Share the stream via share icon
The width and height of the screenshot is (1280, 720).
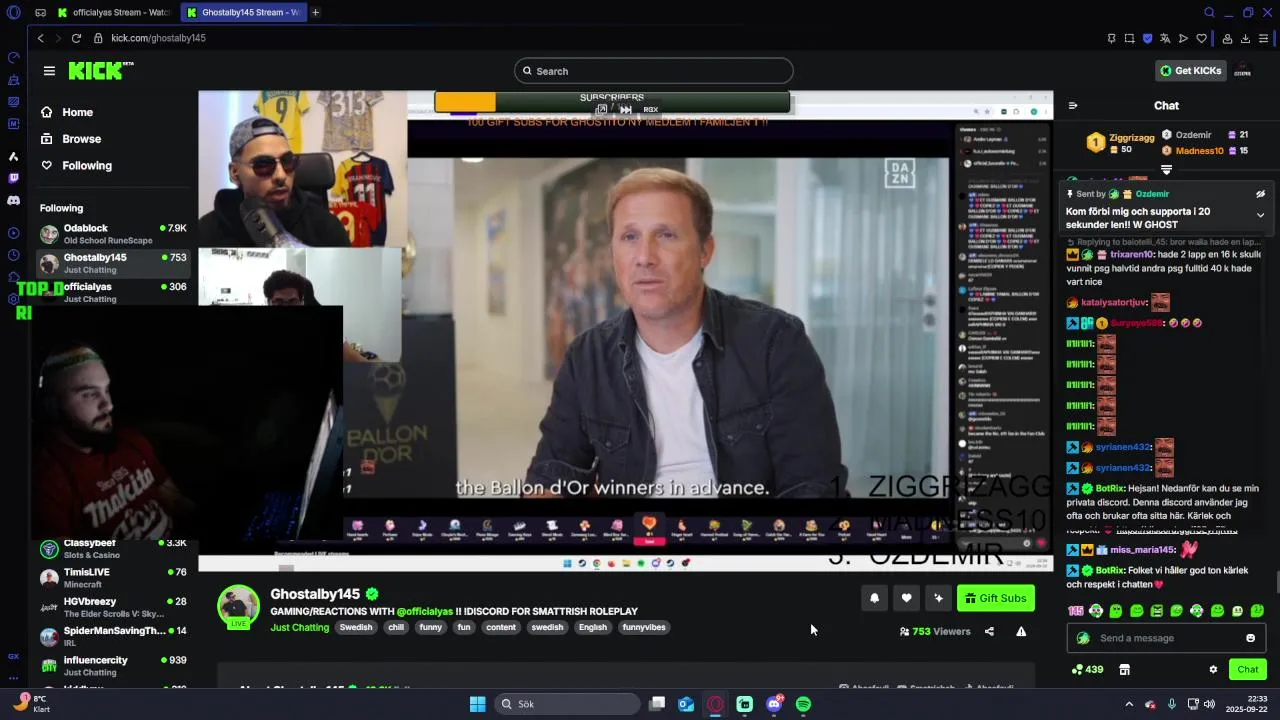click(x=989, y=631)
